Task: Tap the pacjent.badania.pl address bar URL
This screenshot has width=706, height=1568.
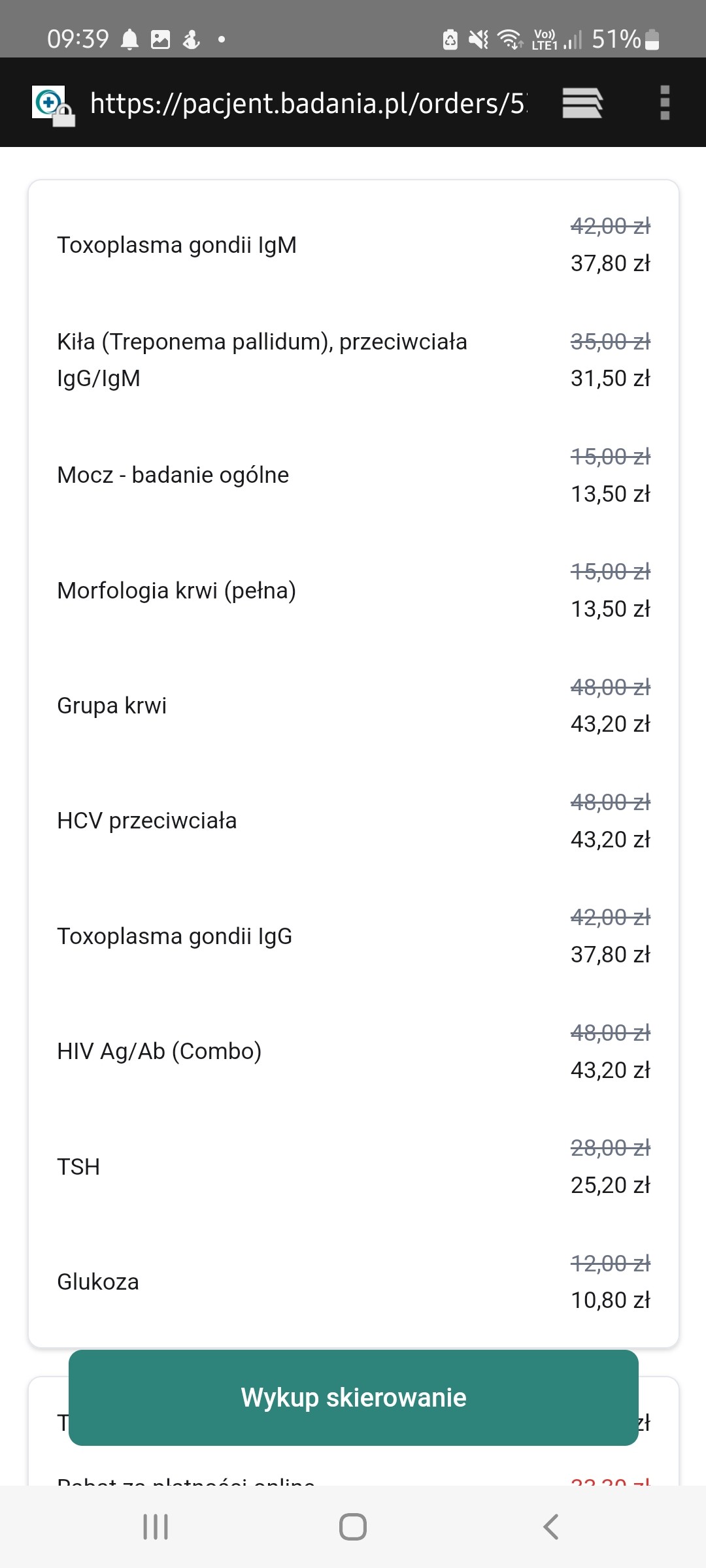Action: pos(307,103)
